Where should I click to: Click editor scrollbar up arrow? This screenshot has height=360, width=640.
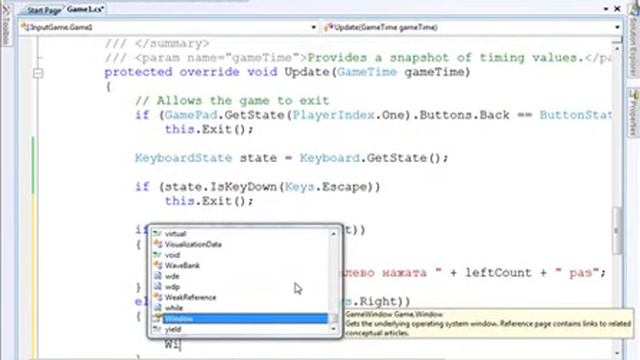point(617,49)
